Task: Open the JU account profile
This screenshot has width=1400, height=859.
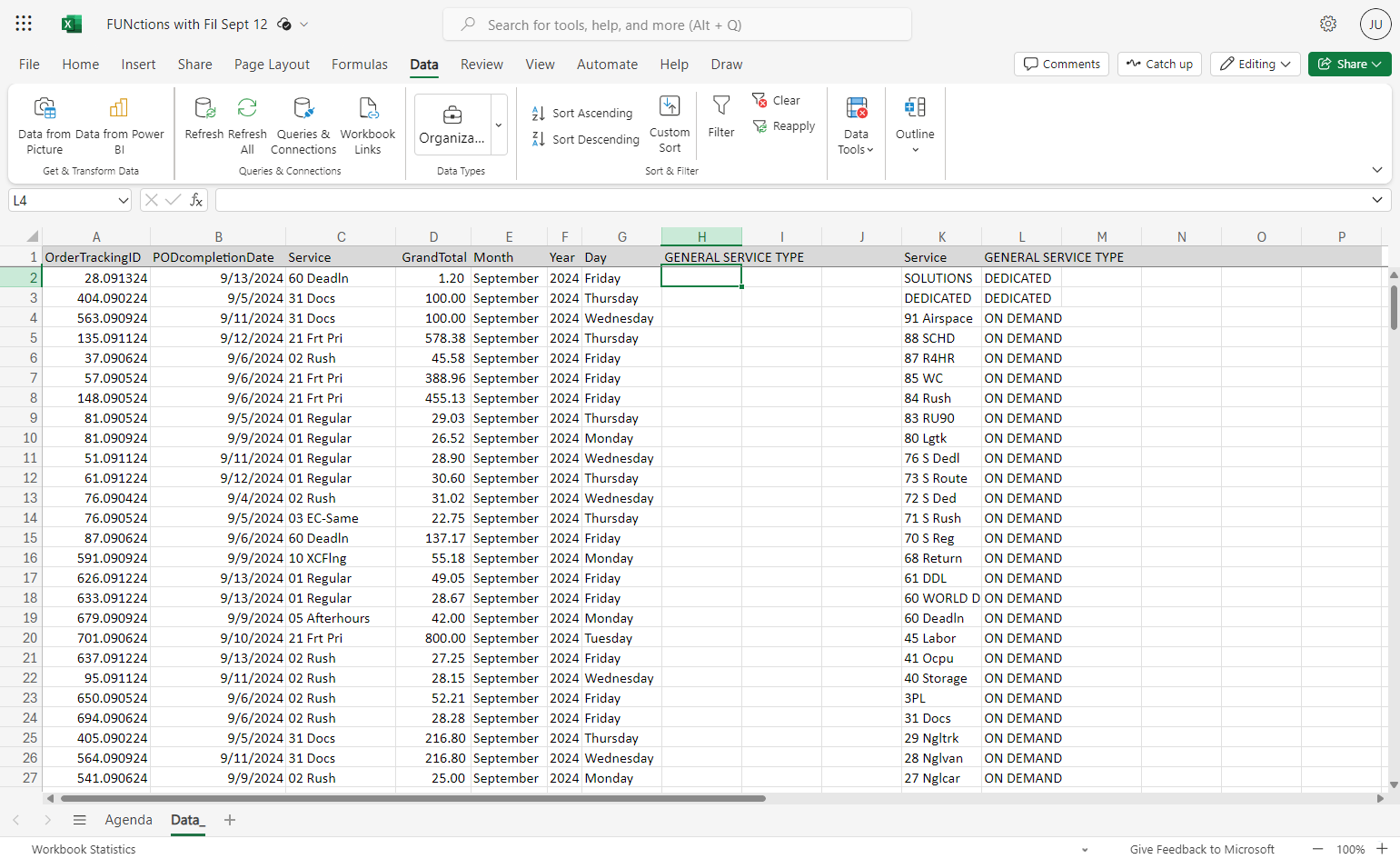Action: 1375,25
